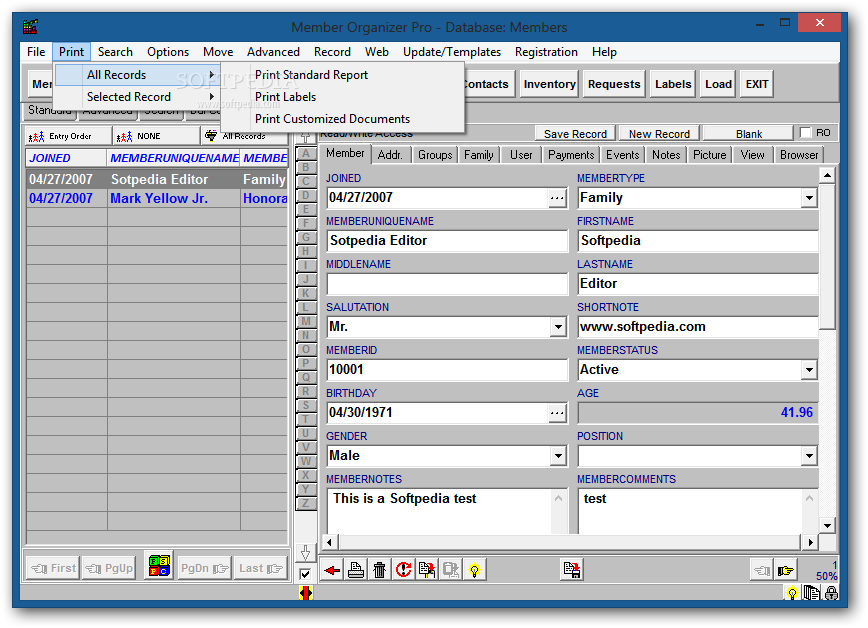This screenshot has width=868, height=628.
Task: Click the documents icon in status bar
Action: 812,593
